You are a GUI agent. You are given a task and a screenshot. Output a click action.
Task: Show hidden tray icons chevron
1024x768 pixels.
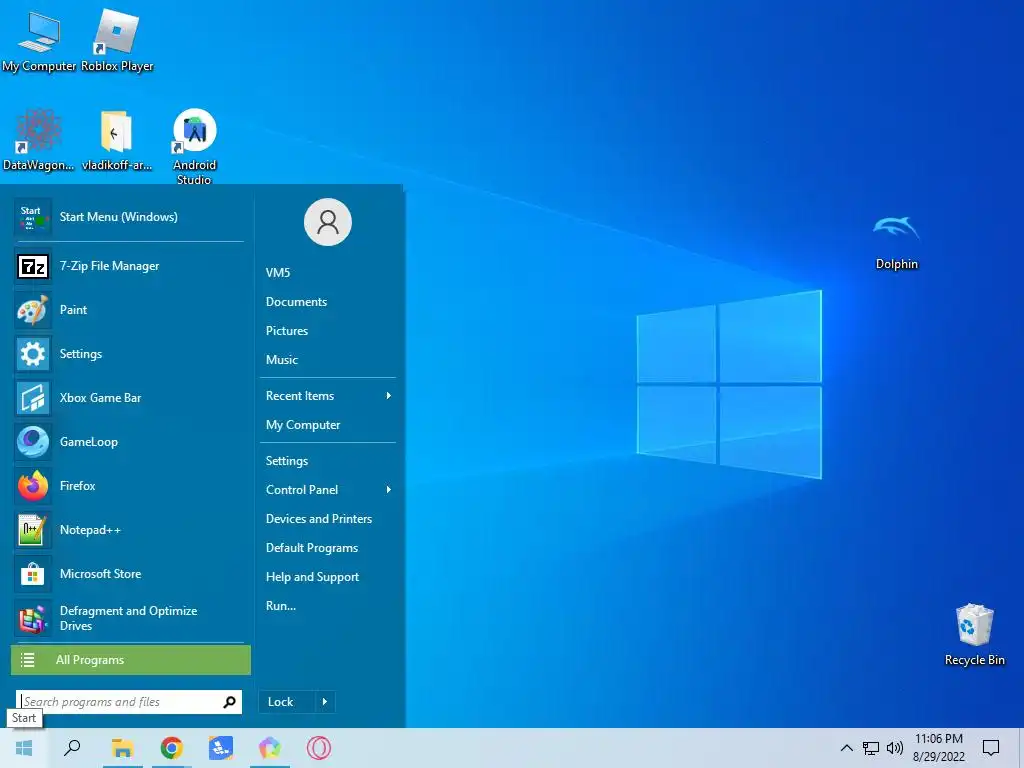(x=846, y=748)
